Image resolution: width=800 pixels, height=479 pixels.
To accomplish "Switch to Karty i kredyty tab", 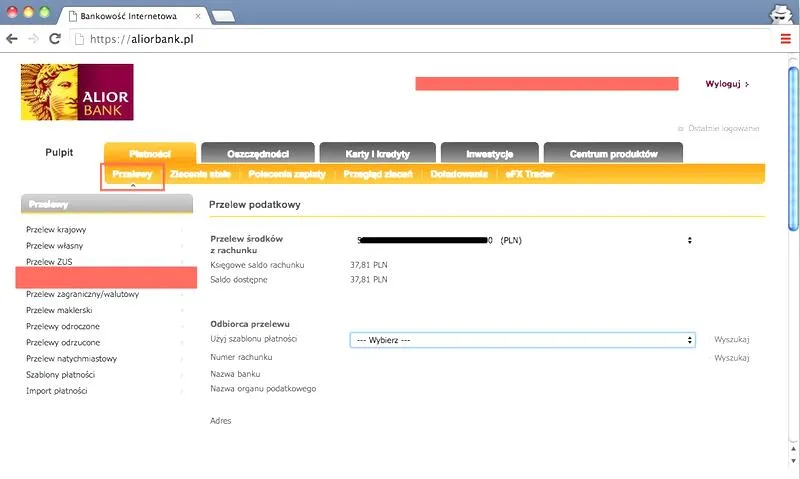I will 377,154.
